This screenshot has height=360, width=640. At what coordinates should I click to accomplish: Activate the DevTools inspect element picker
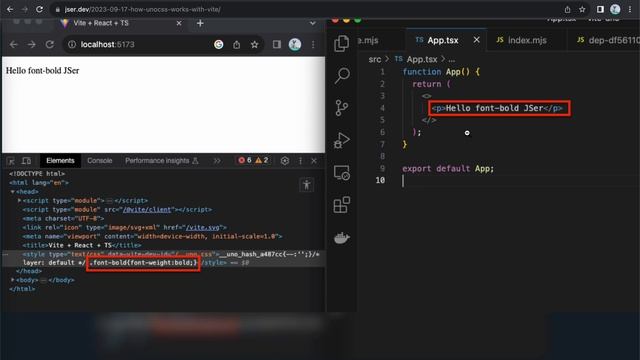[11, 161]
